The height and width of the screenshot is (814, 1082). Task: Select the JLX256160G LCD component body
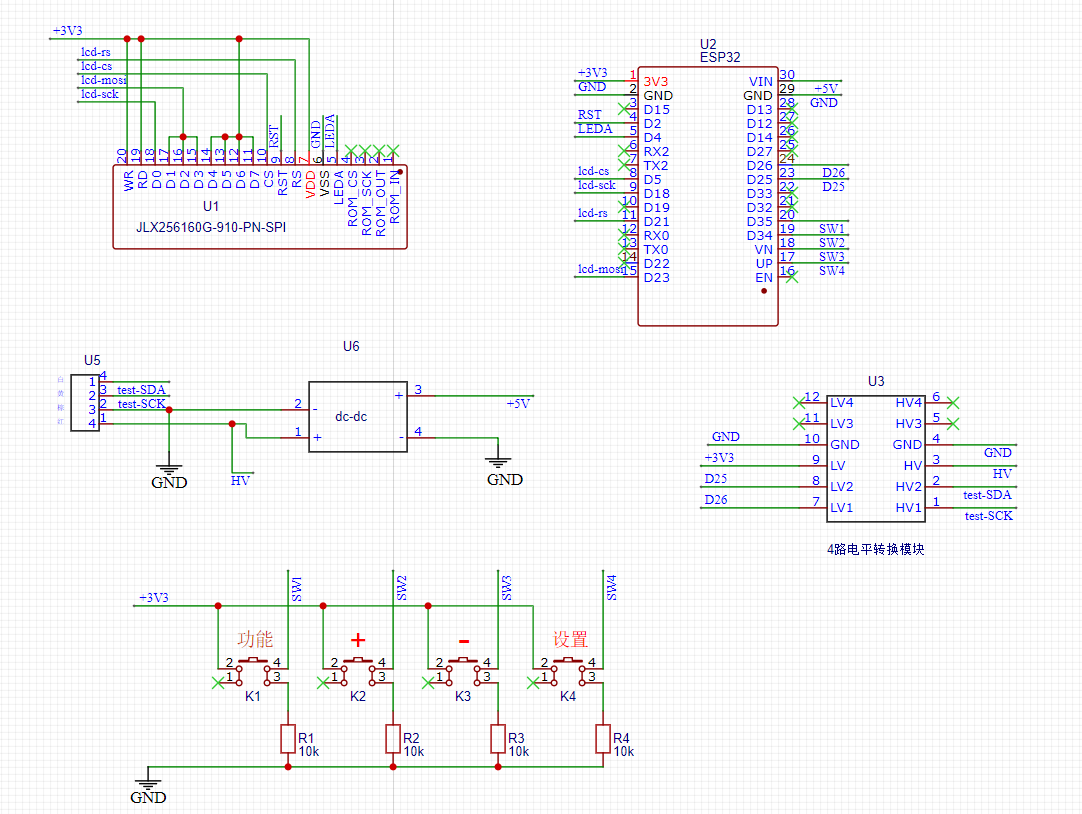pyautogui.click(x=260, y=207)
